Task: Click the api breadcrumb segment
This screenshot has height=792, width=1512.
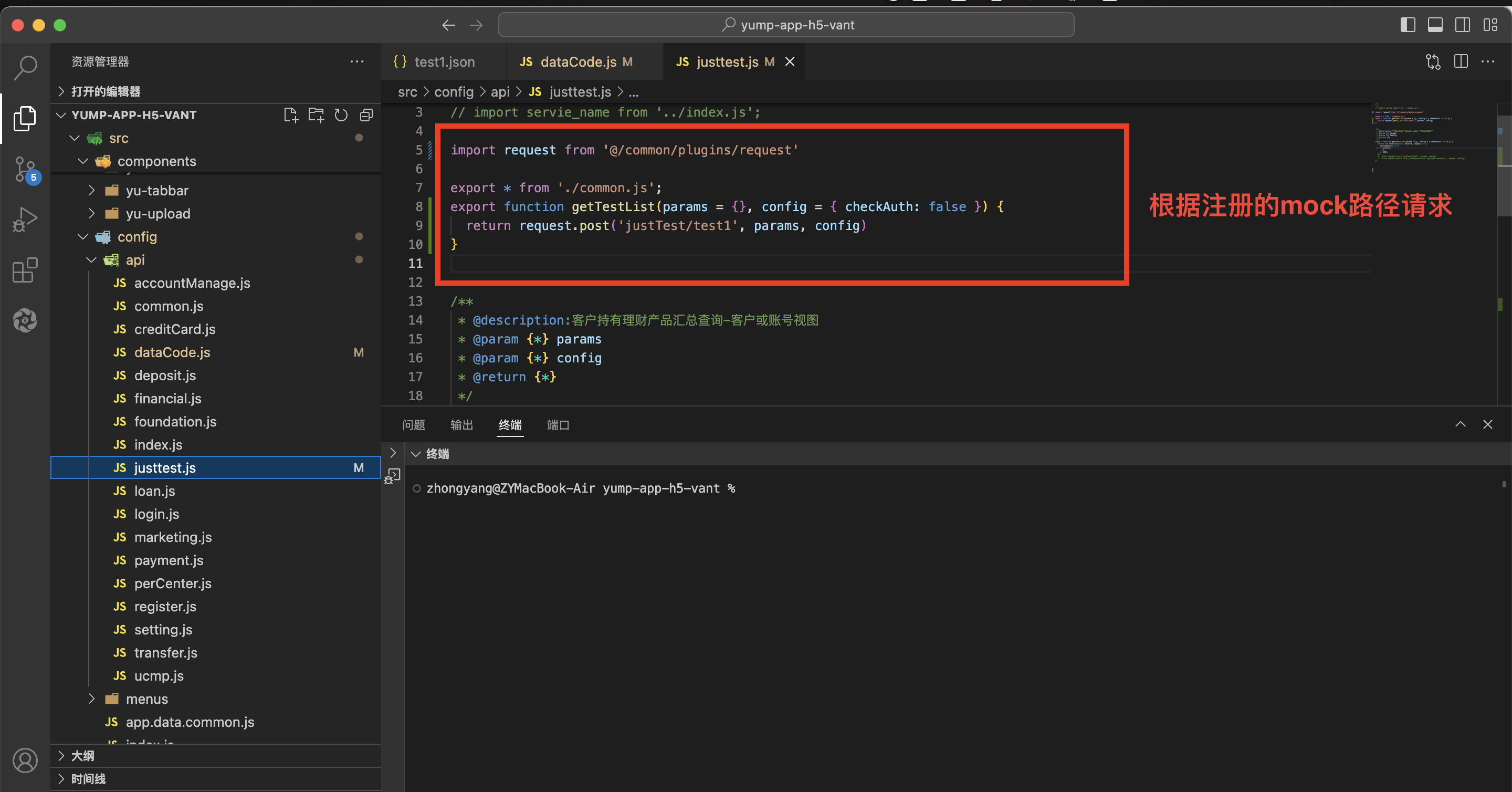Action: [x=500, y=92]
